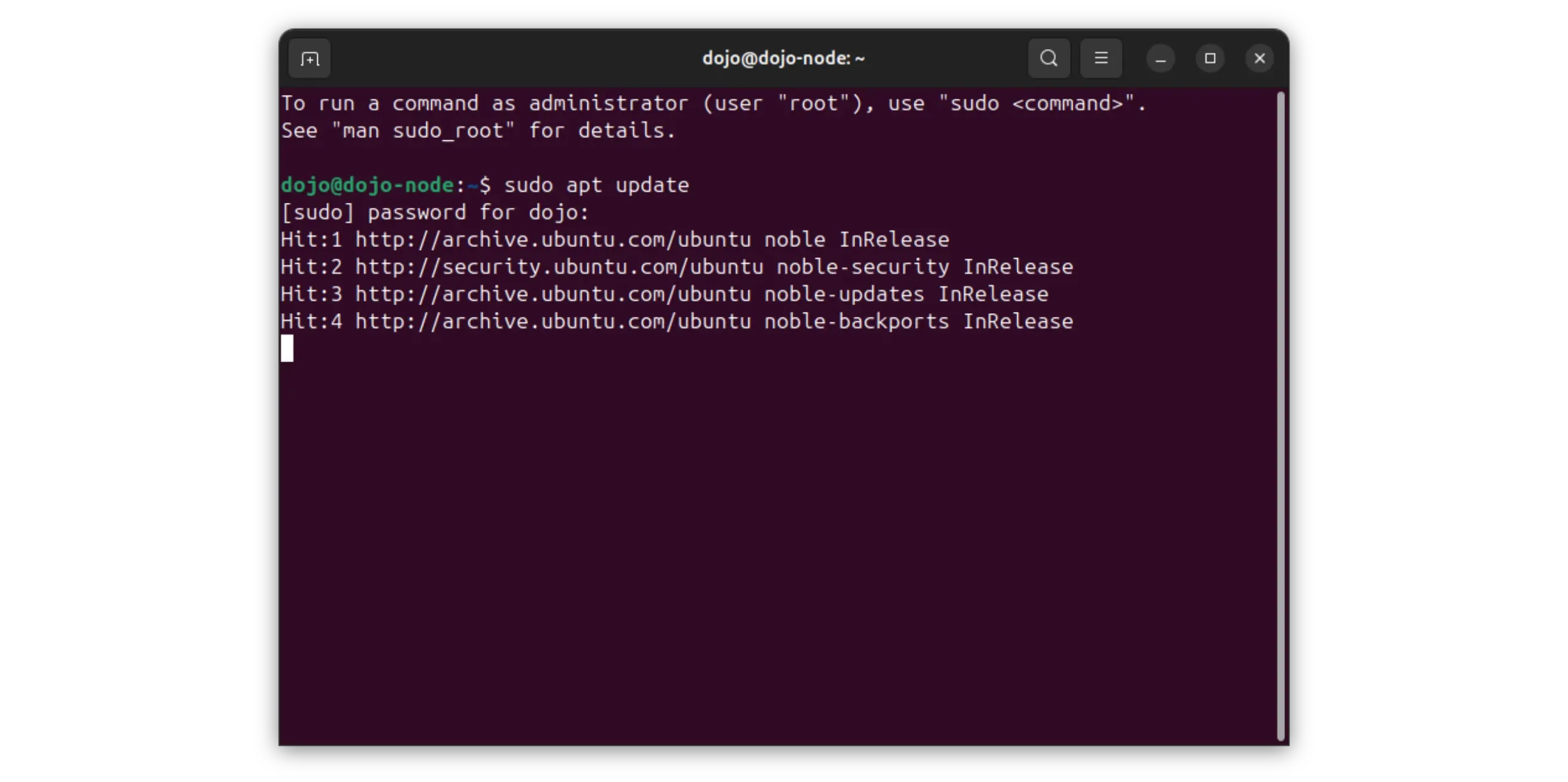The width and height of the screenshot is (1568, 782).
Task: Open the Hit:1 archive.ubuntu.com noble URL
Action: [x=552, y=240]
